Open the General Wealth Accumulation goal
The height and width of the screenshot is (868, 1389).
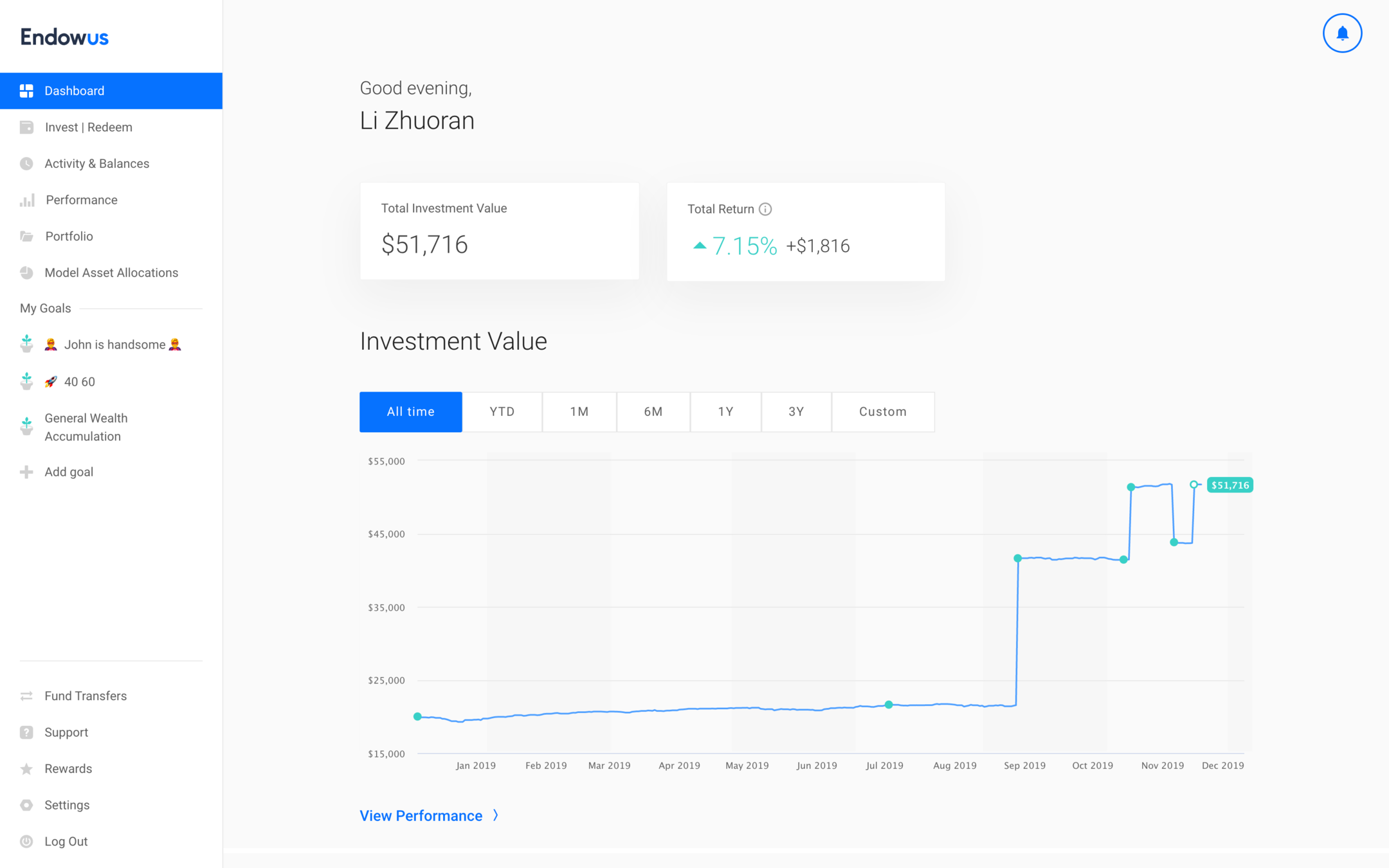(86, 427)
